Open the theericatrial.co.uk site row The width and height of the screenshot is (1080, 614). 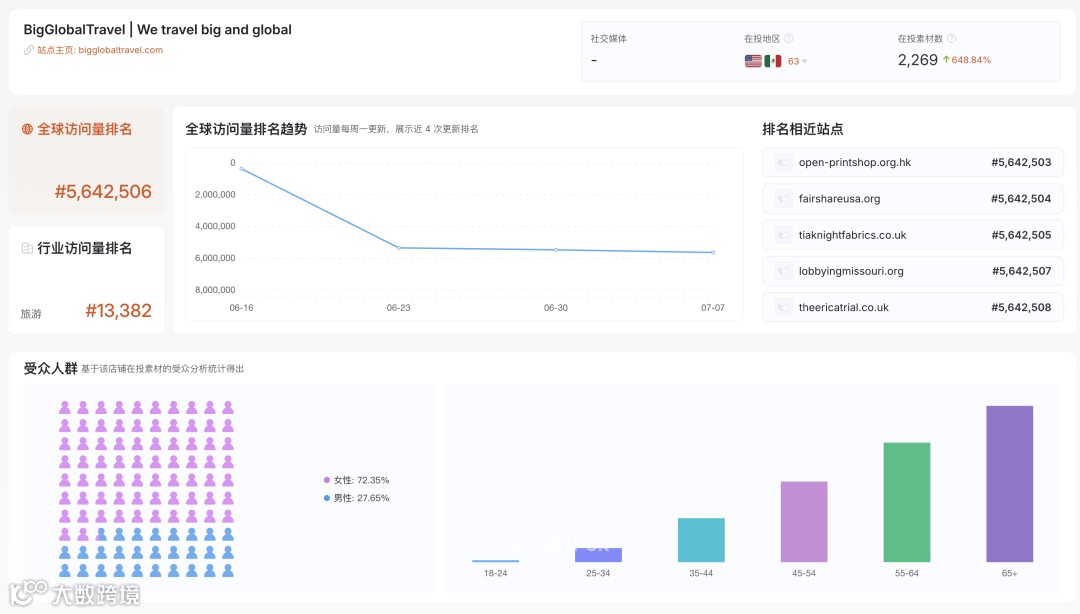(x=913, y=307)
